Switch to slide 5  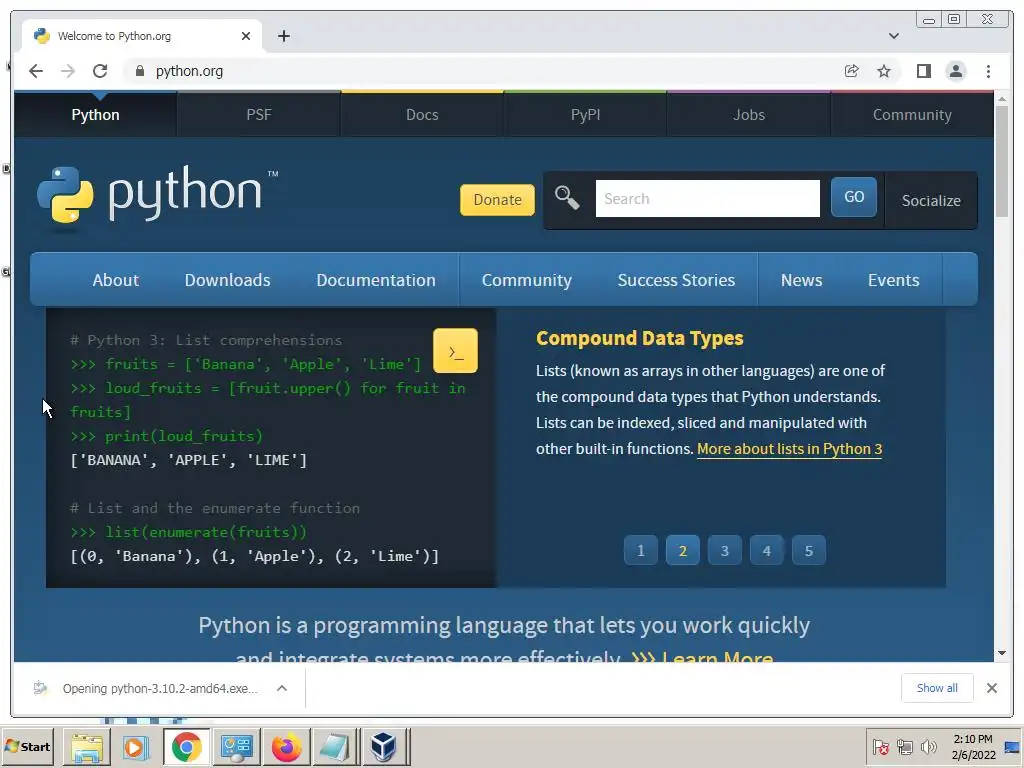pos(808,551)
